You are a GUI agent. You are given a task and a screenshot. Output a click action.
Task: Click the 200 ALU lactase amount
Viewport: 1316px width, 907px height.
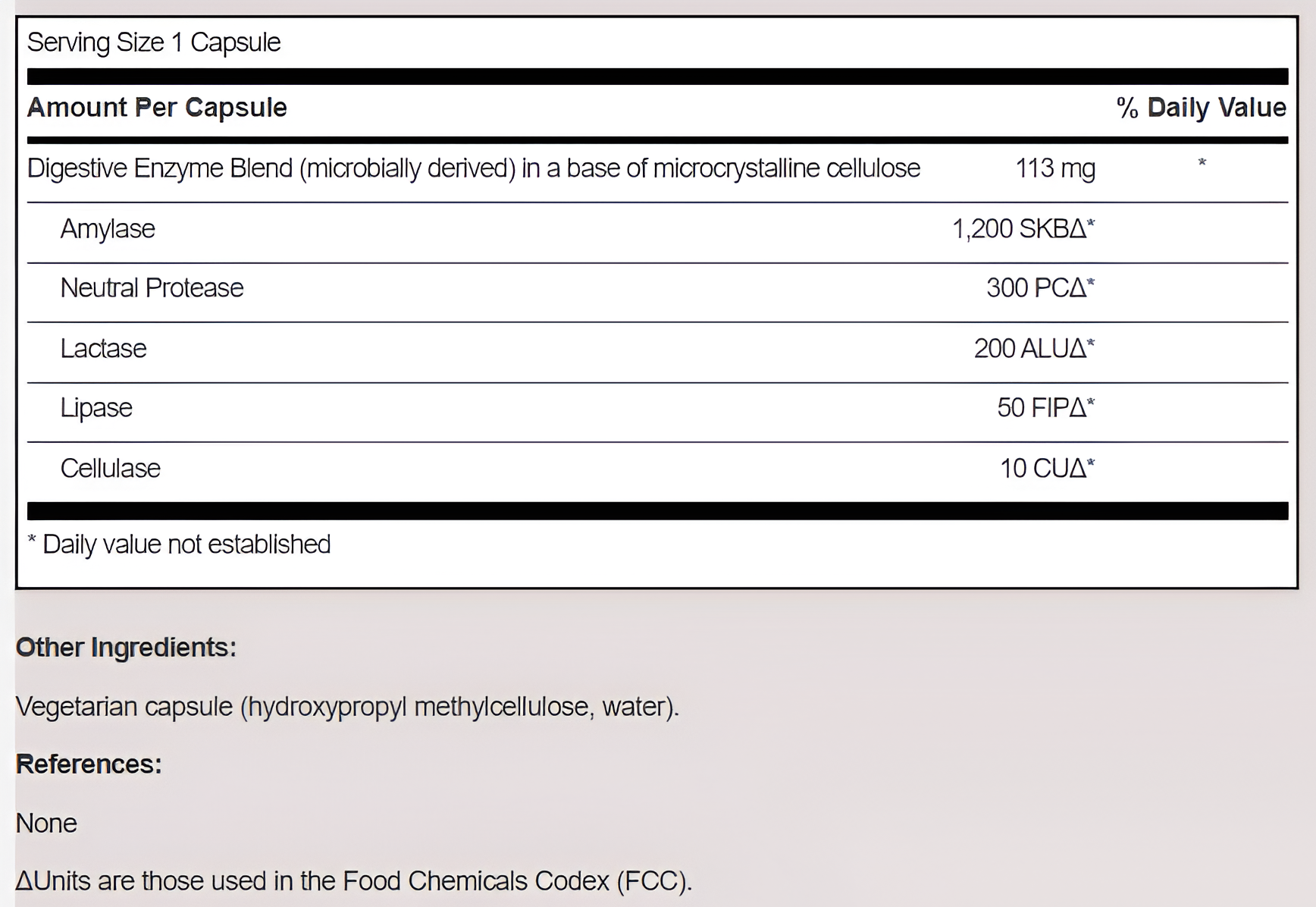[x=1034, y=349]
